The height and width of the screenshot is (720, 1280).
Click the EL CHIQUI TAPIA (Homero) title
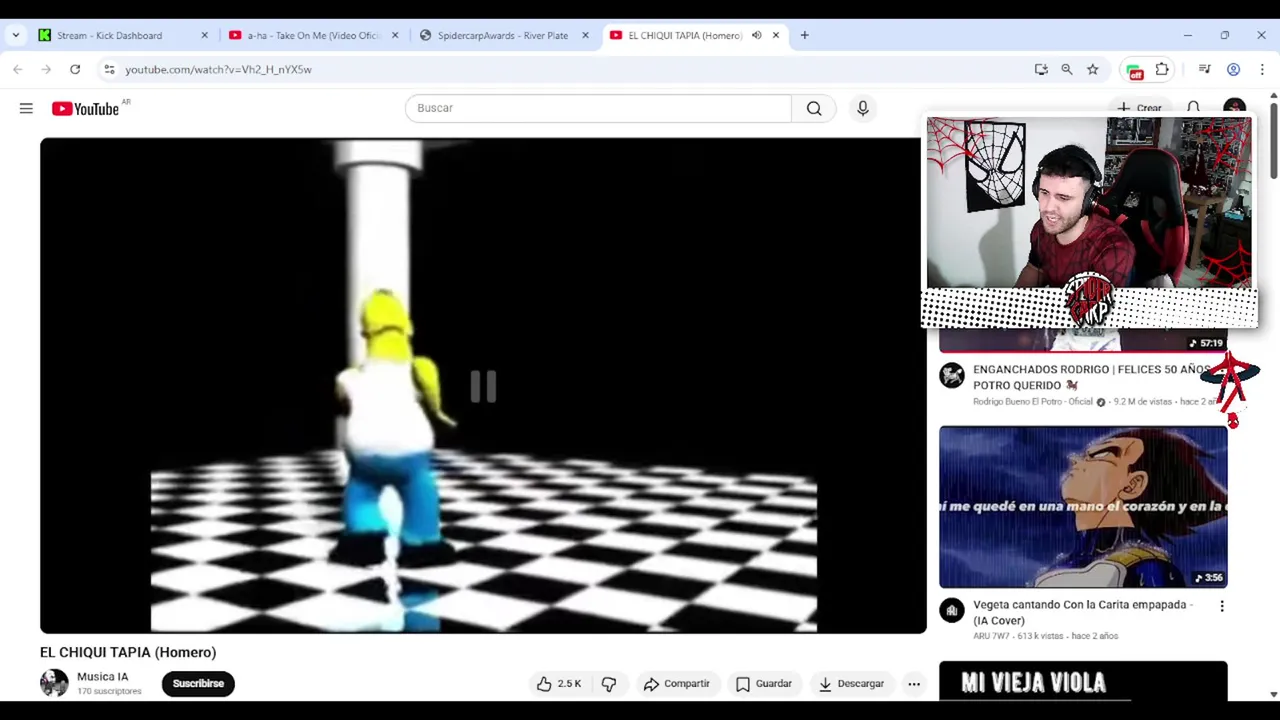(128, 652)
